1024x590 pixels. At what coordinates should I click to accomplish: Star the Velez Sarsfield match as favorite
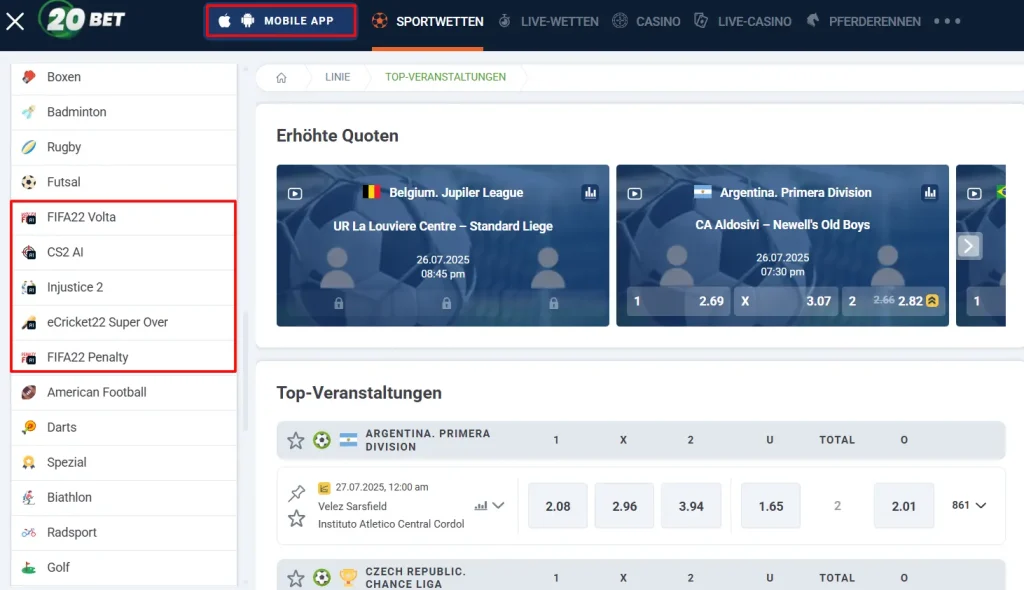pos(296,518)
